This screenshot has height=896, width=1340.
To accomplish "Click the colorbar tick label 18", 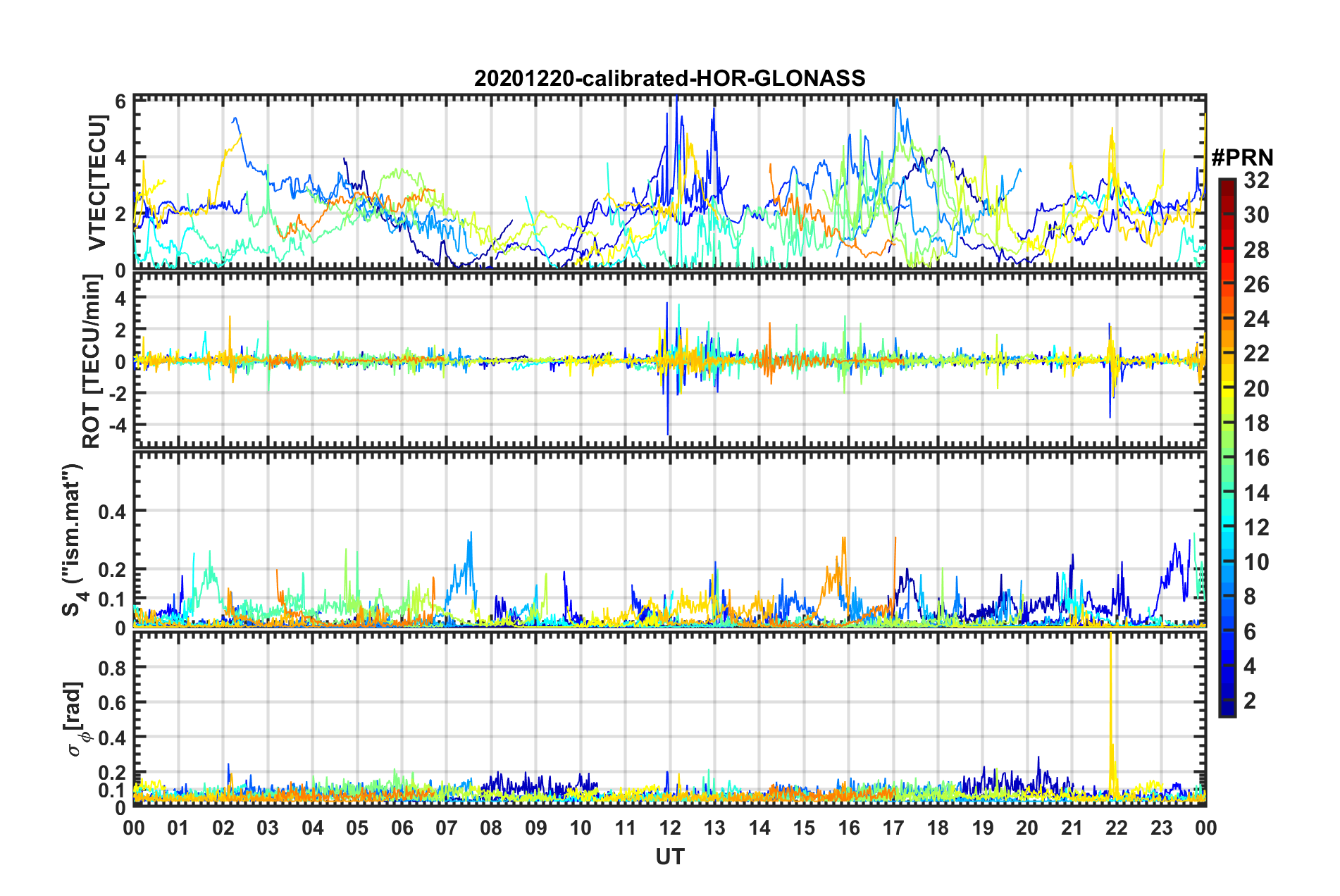I will click(1257, 423).
